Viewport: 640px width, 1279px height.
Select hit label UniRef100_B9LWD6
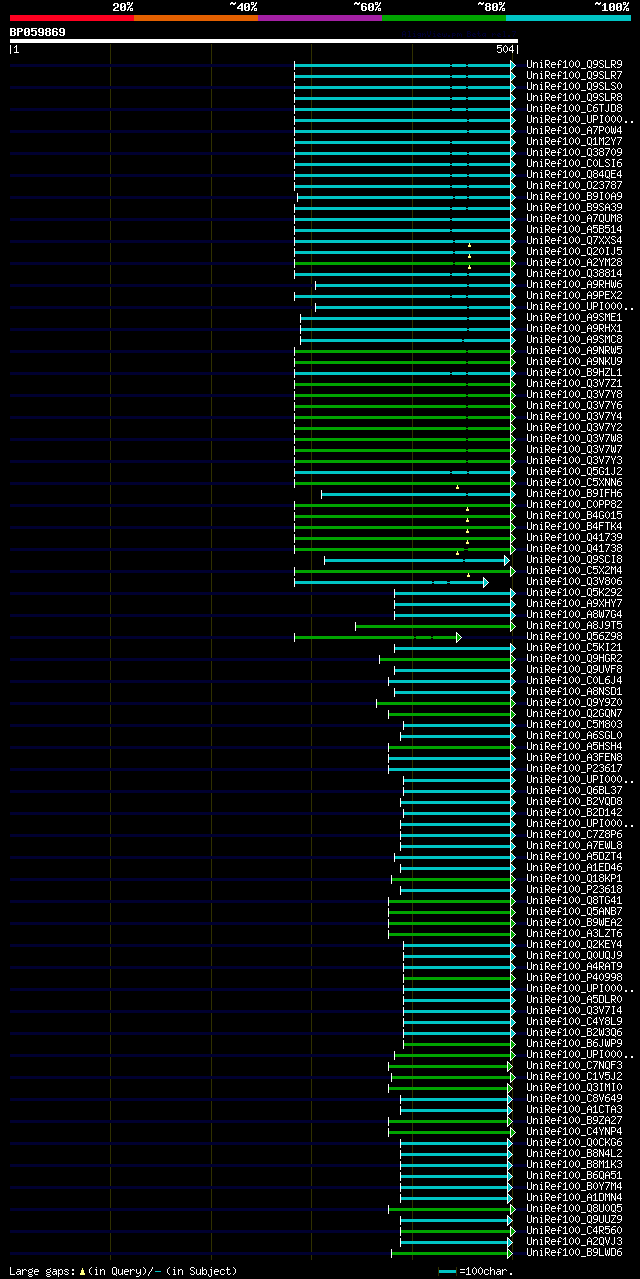click(574, 1252)
